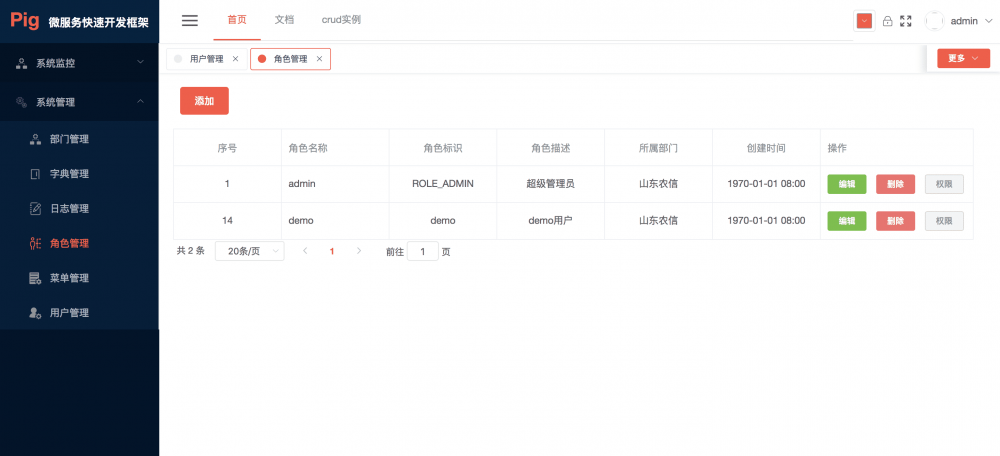Go to next page arrow
This screenshot has height=456, width=1000.
(358, 251)
